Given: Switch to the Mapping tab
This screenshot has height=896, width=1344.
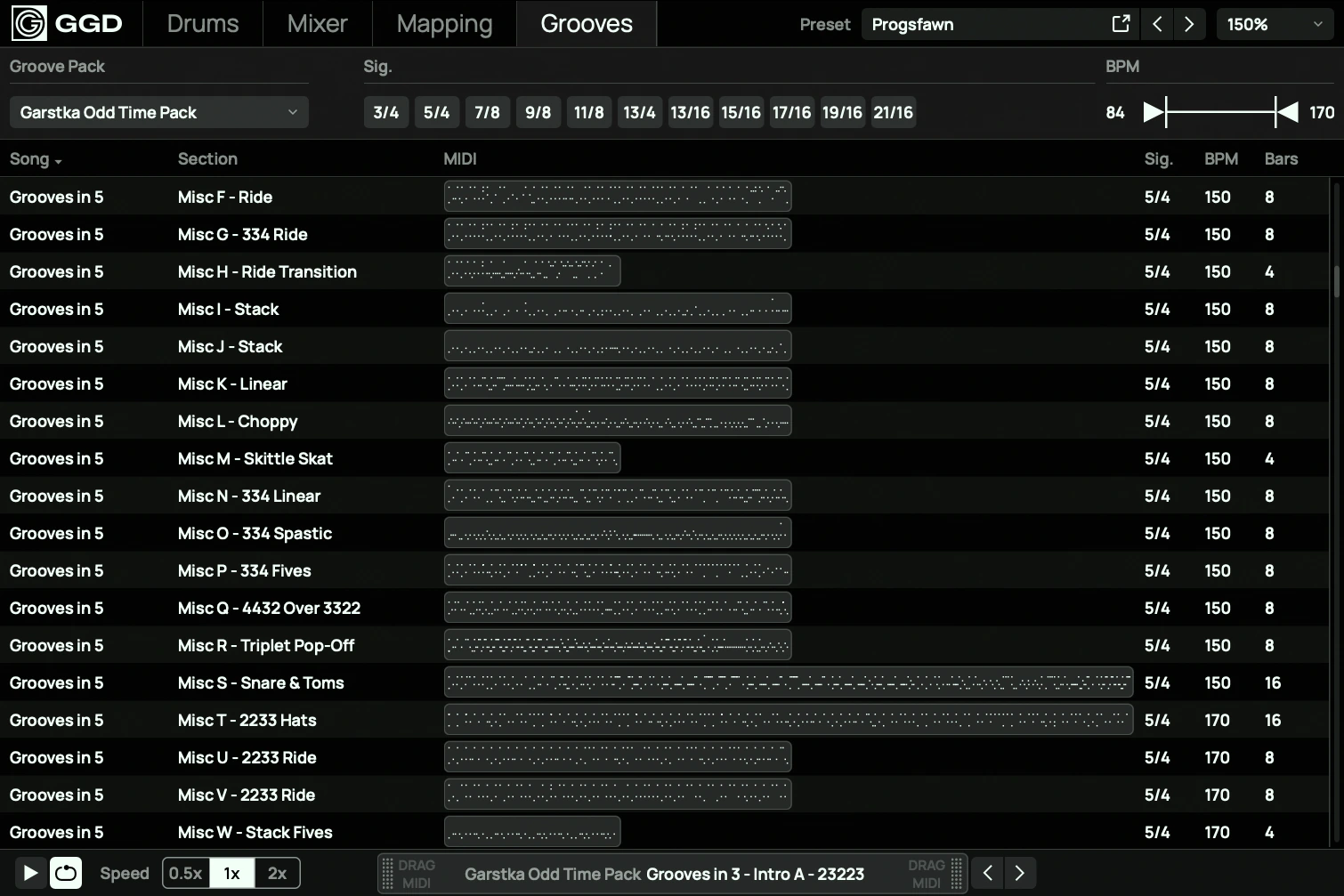Looking at the screenshot, I should pos(444,24).
